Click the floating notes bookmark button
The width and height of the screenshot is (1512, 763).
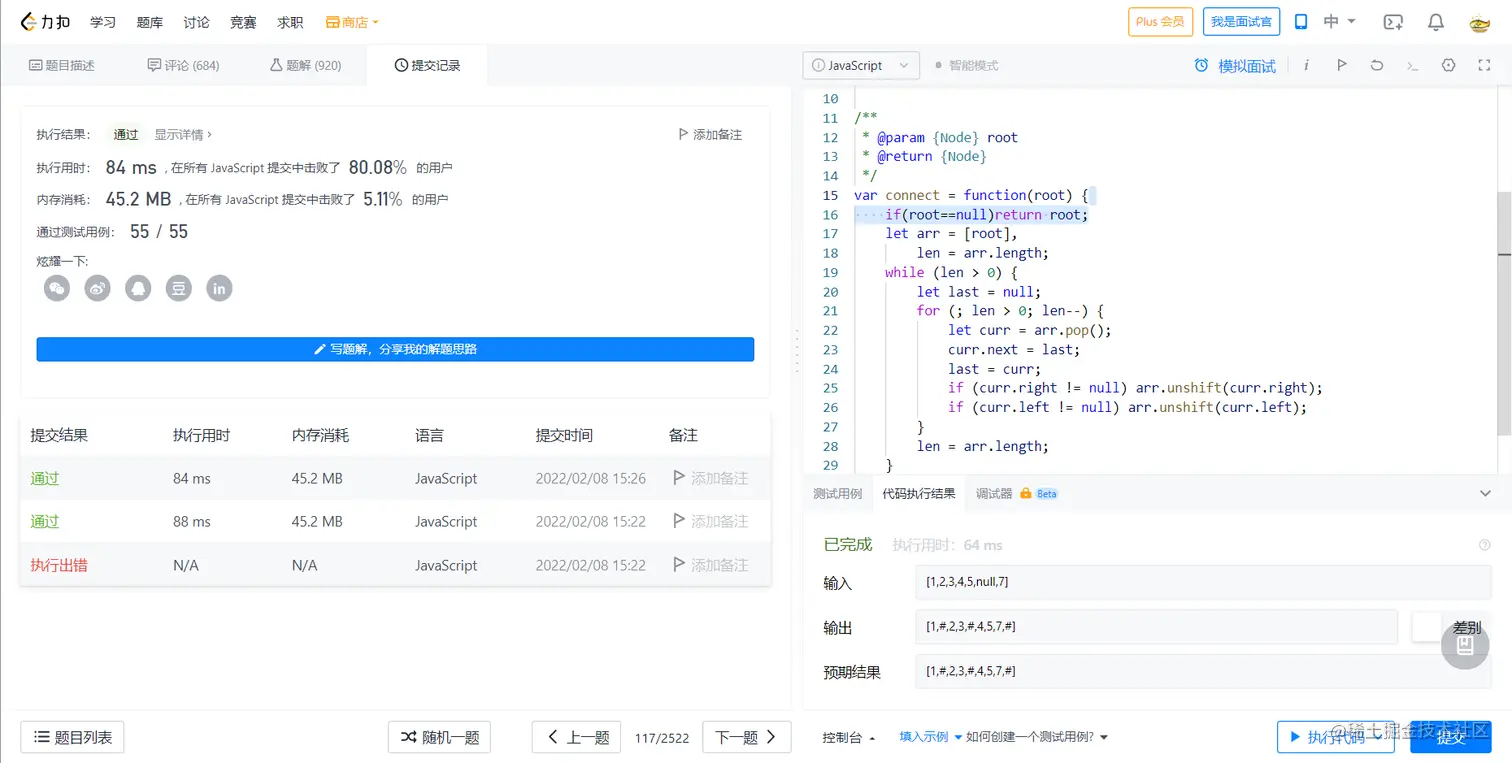click(x=1465, y=645)
